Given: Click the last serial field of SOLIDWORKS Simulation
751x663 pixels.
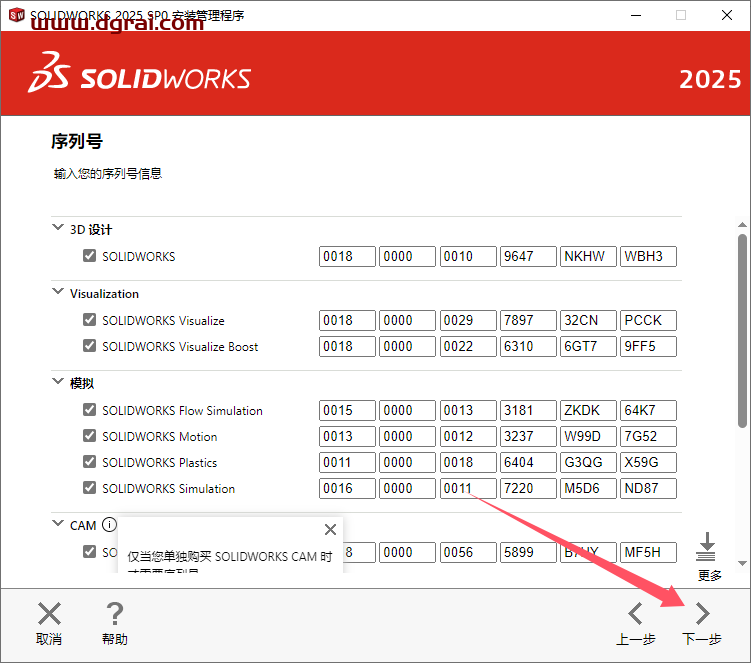Looking at the screenshot, I should click(648, 489).
